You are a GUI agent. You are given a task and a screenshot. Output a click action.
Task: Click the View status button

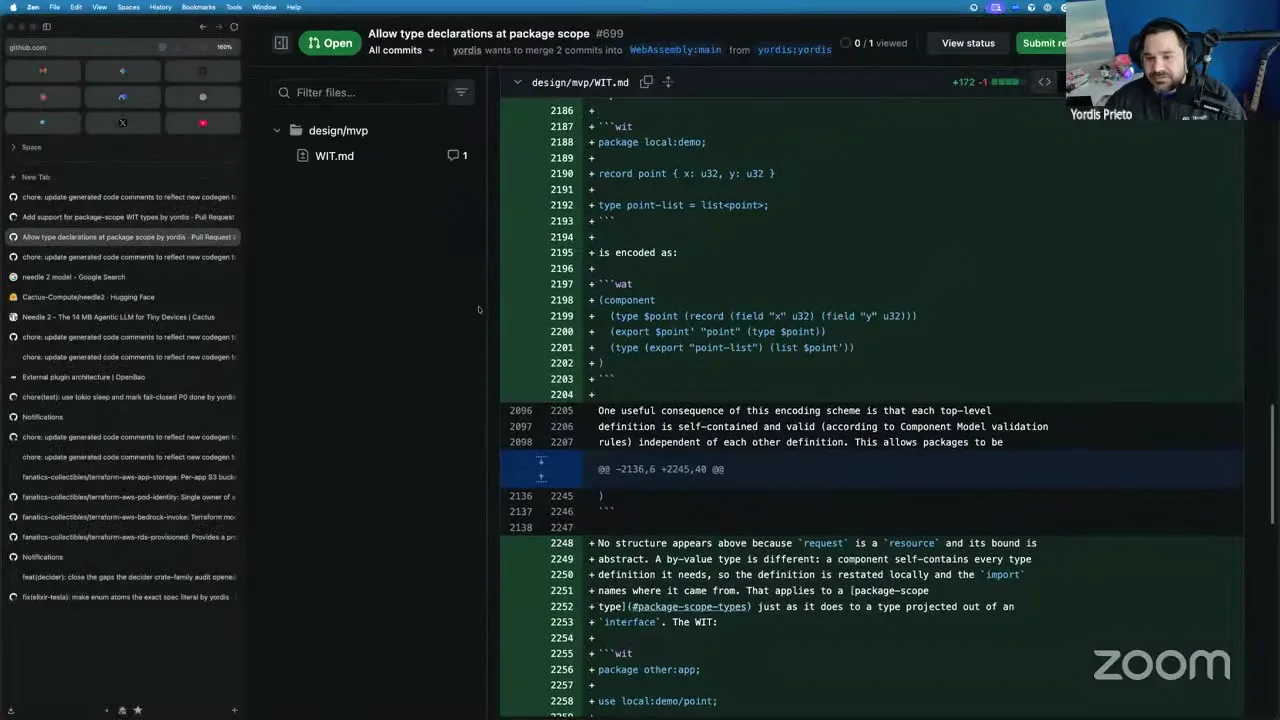click(x=968, y=43)
